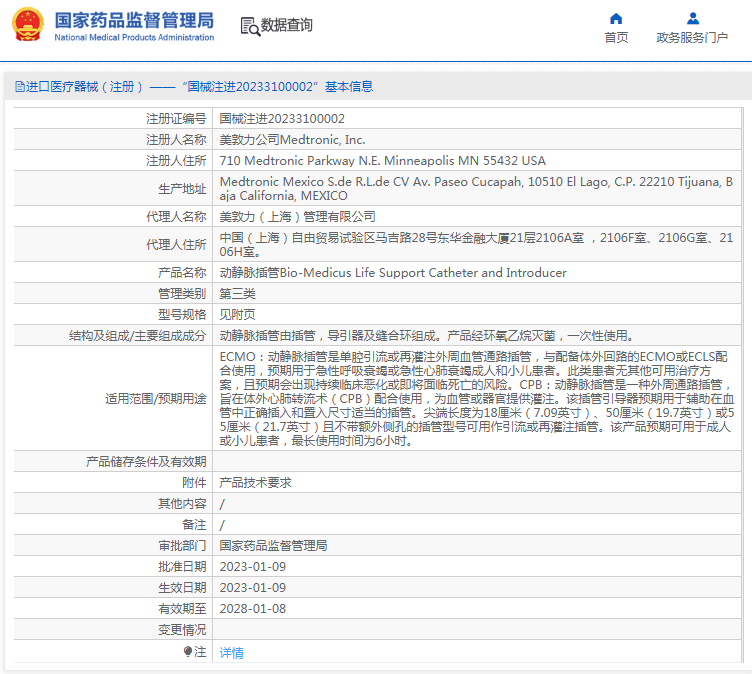
Task: Click the 首页 home icon
Action: [616, 18]
